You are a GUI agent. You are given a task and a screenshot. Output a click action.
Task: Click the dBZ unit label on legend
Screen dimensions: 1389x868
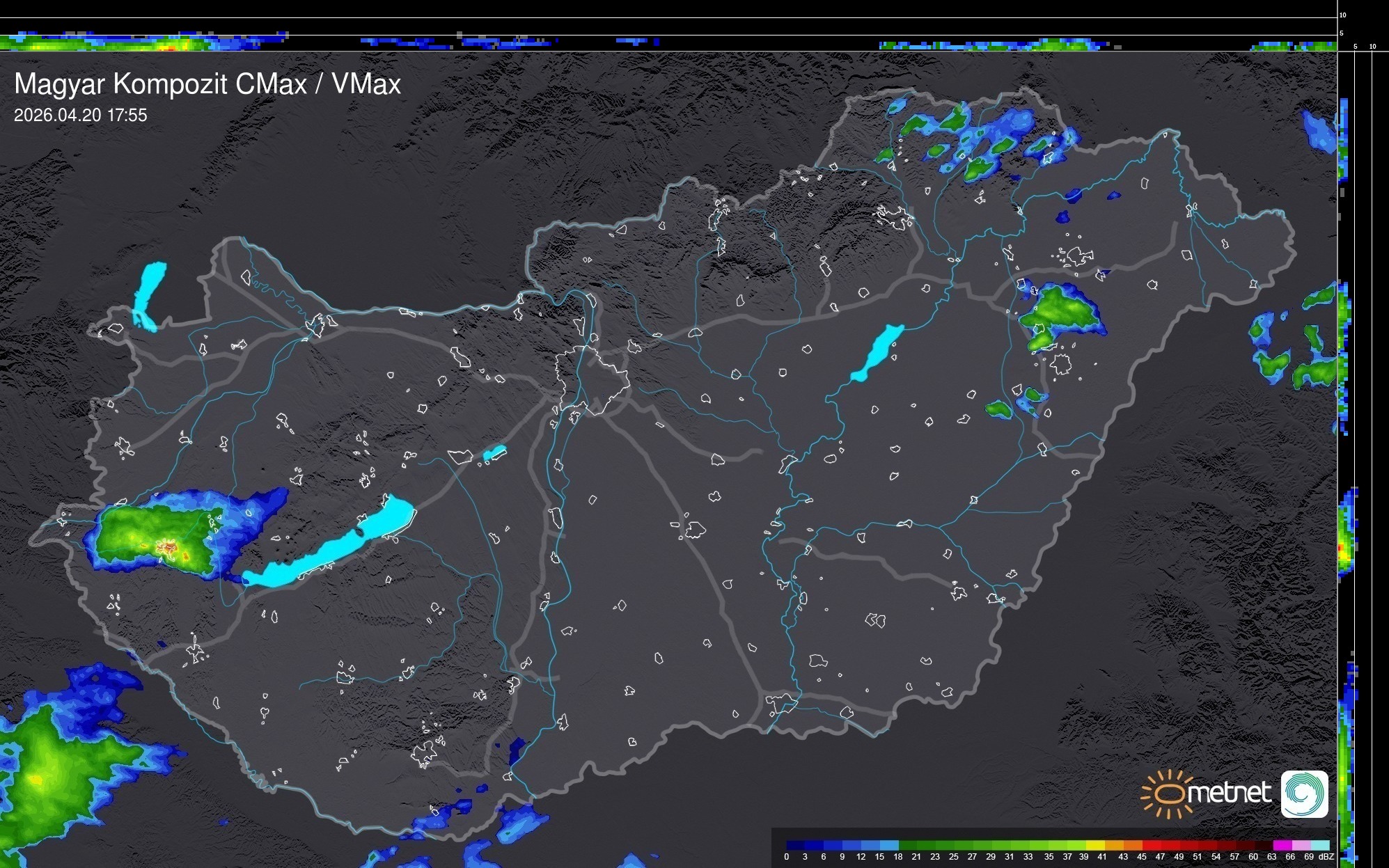1326,857
